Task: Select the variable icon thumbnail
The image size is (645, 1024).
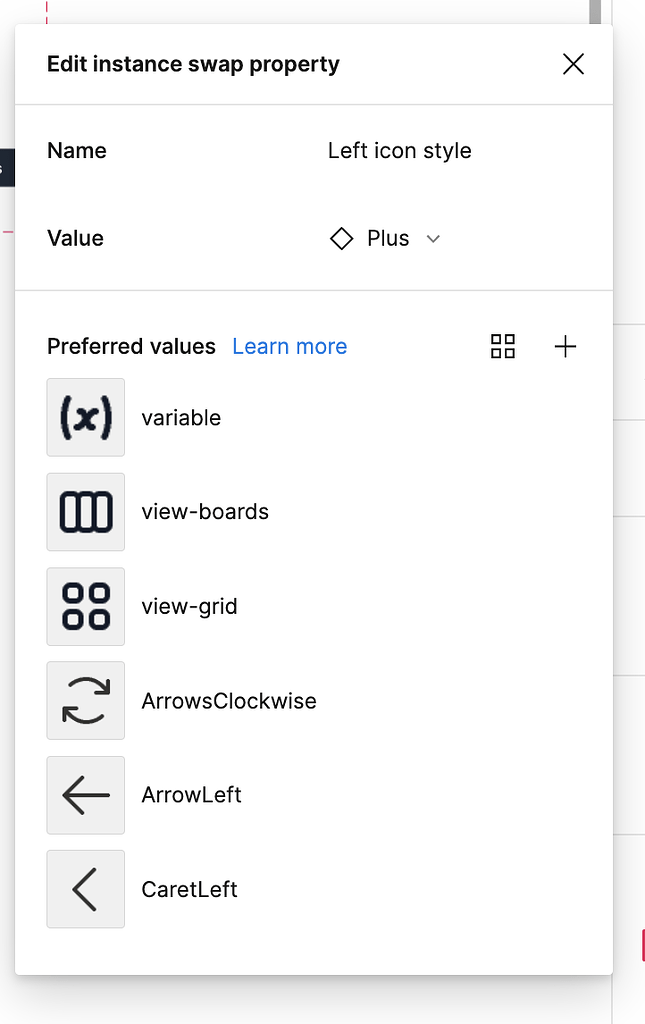Action: click(x=86, y=417)
